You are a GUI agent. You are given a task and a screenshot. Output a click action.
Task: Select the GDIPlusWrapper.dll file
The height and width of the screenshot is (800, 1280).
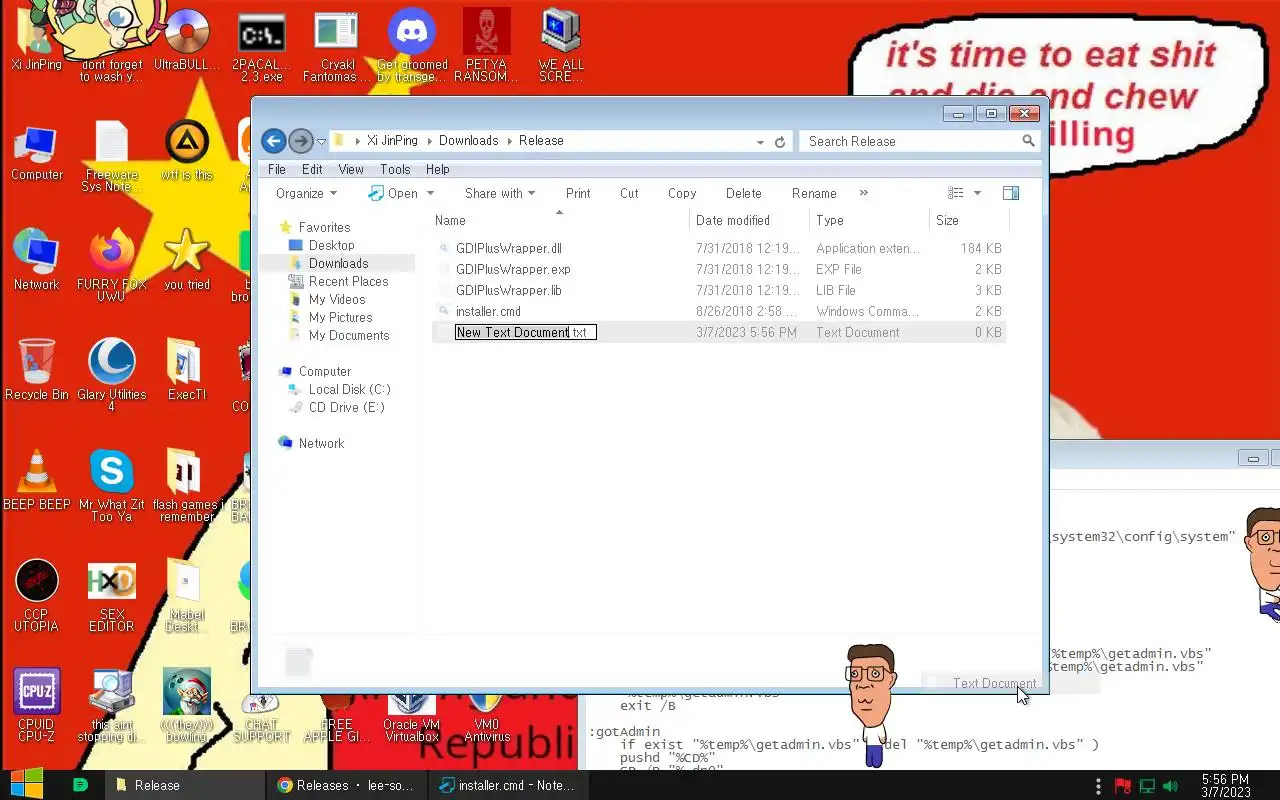coord(508,248)
